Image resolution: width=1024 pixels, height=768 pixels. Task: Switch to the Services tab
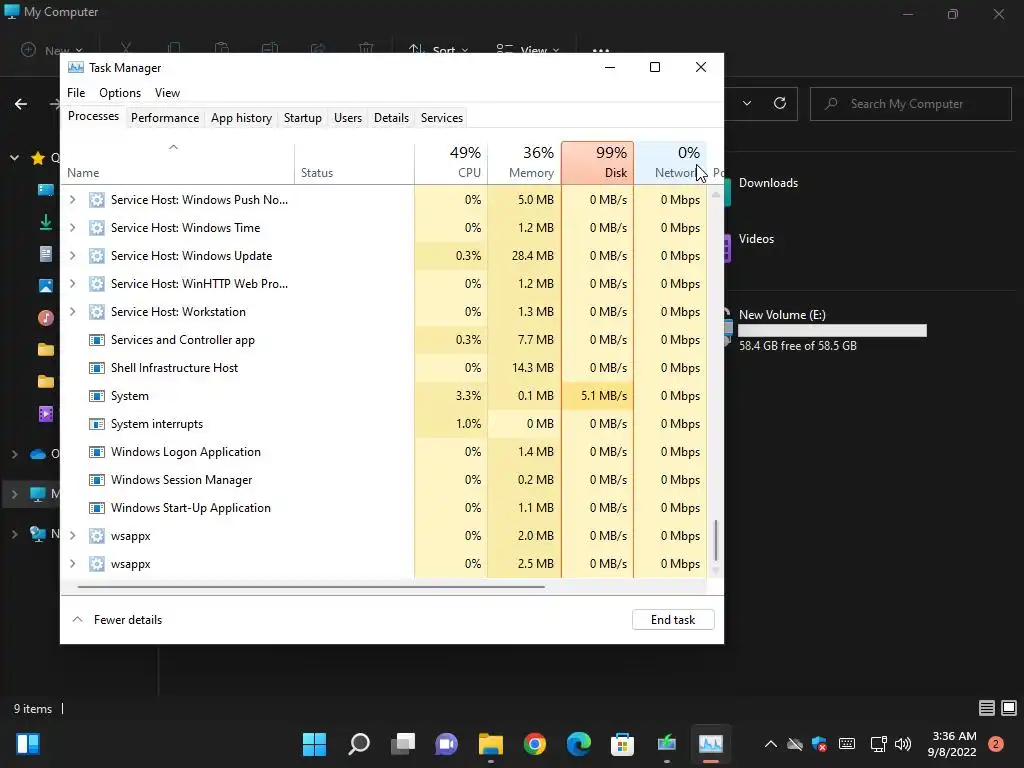pyautogui.click(x=441, y=118)
